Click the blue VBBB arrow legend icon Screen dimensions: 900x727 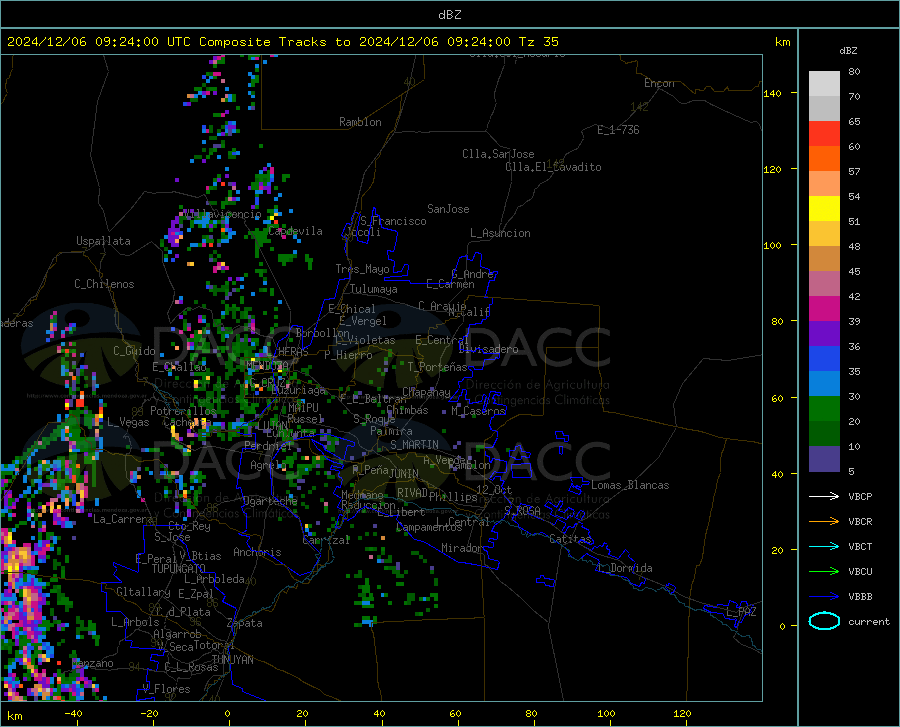(824, 597)
